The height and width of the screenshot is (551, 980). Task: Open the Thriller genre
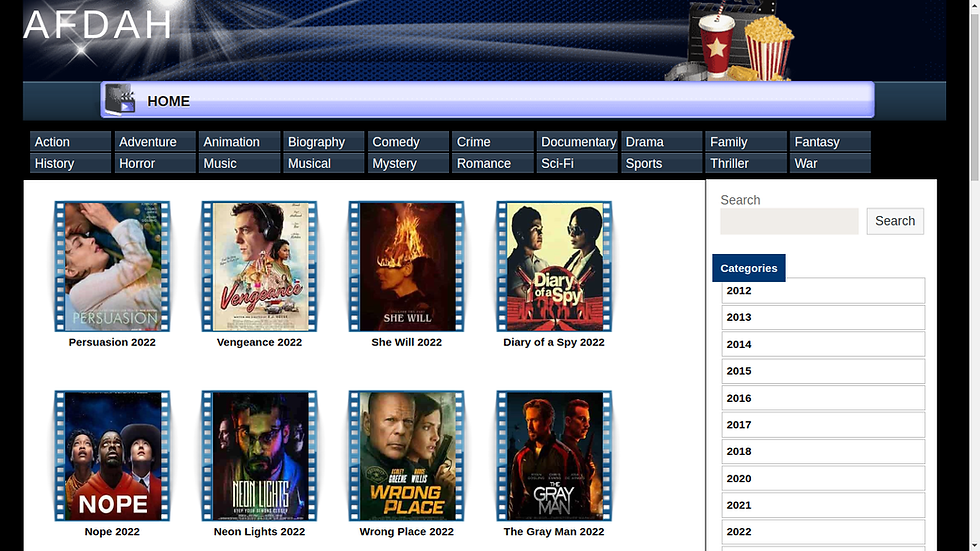pos(746,163)
